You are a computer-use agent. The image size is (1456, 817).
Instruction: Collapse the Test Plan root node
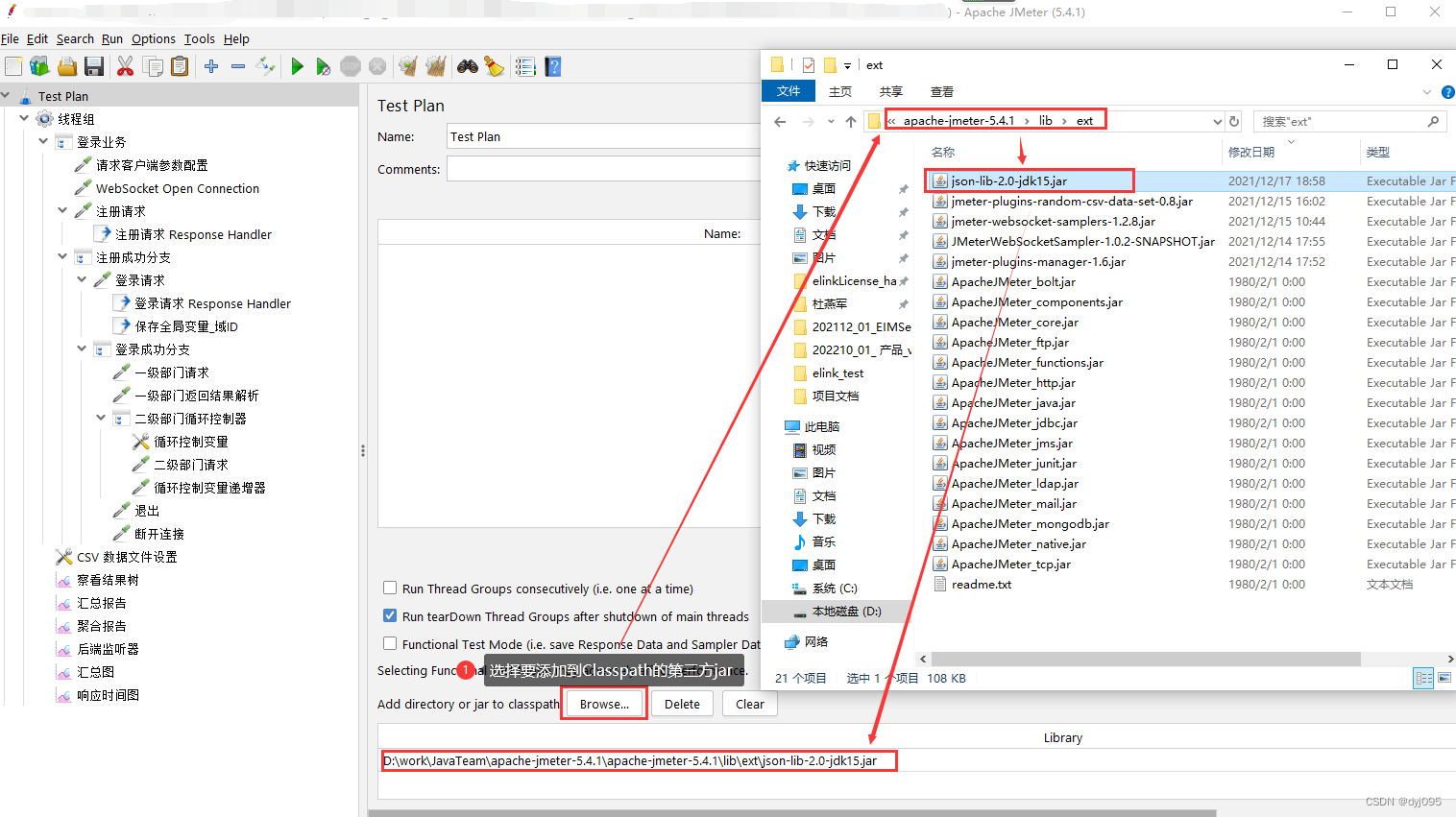tap(6, 96)
